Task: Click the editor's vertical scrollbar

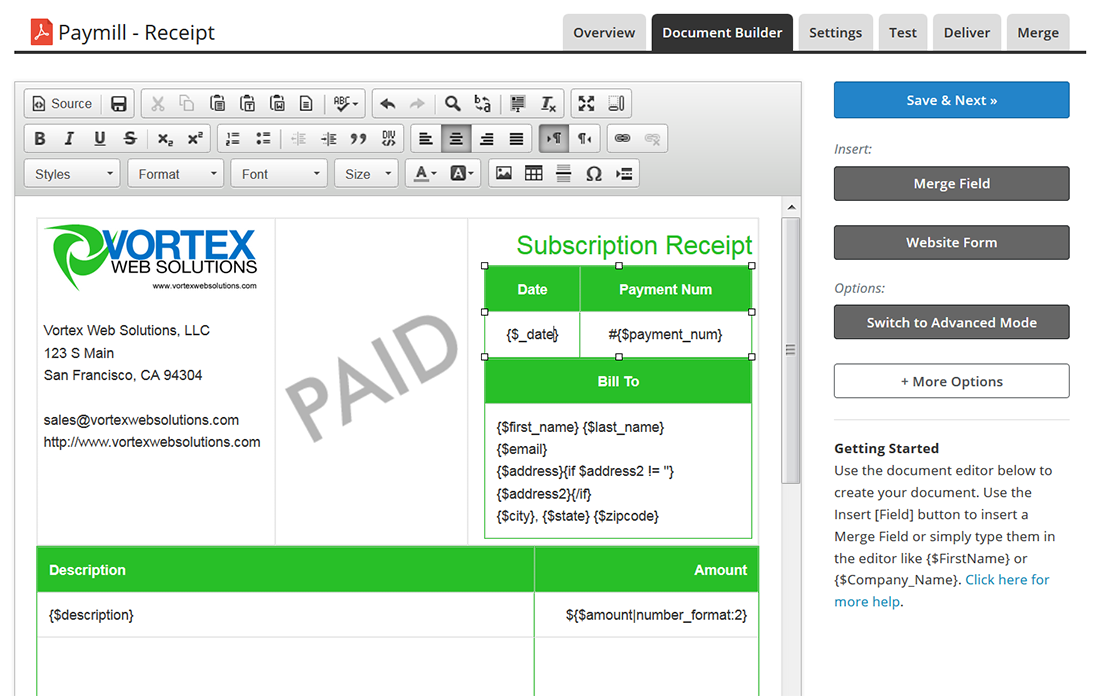Action: coord(790,350)
